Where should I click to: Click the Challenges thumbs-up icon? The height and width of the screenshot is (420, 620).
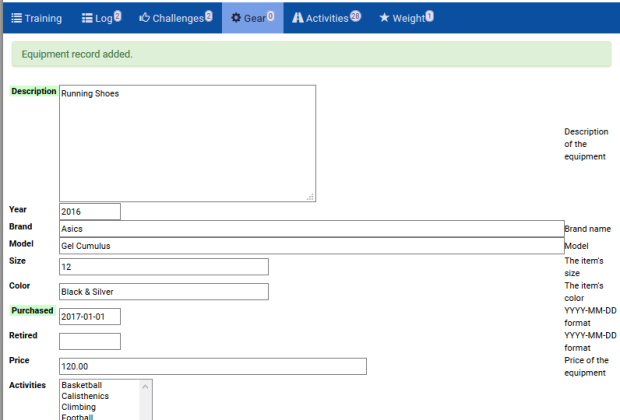pos(144,18)
